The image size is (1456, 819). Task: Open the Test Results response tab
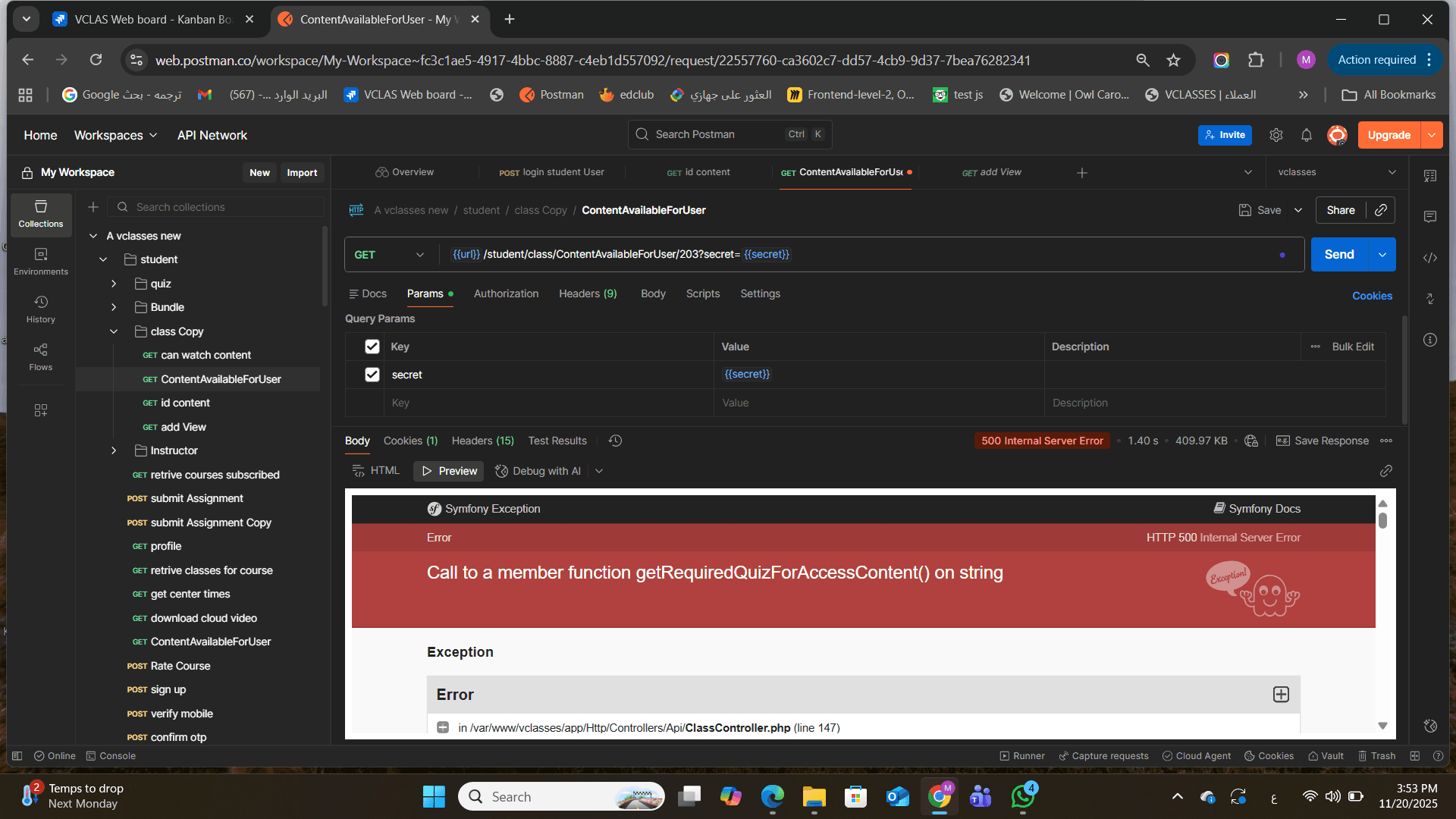[x=557, y=441]
